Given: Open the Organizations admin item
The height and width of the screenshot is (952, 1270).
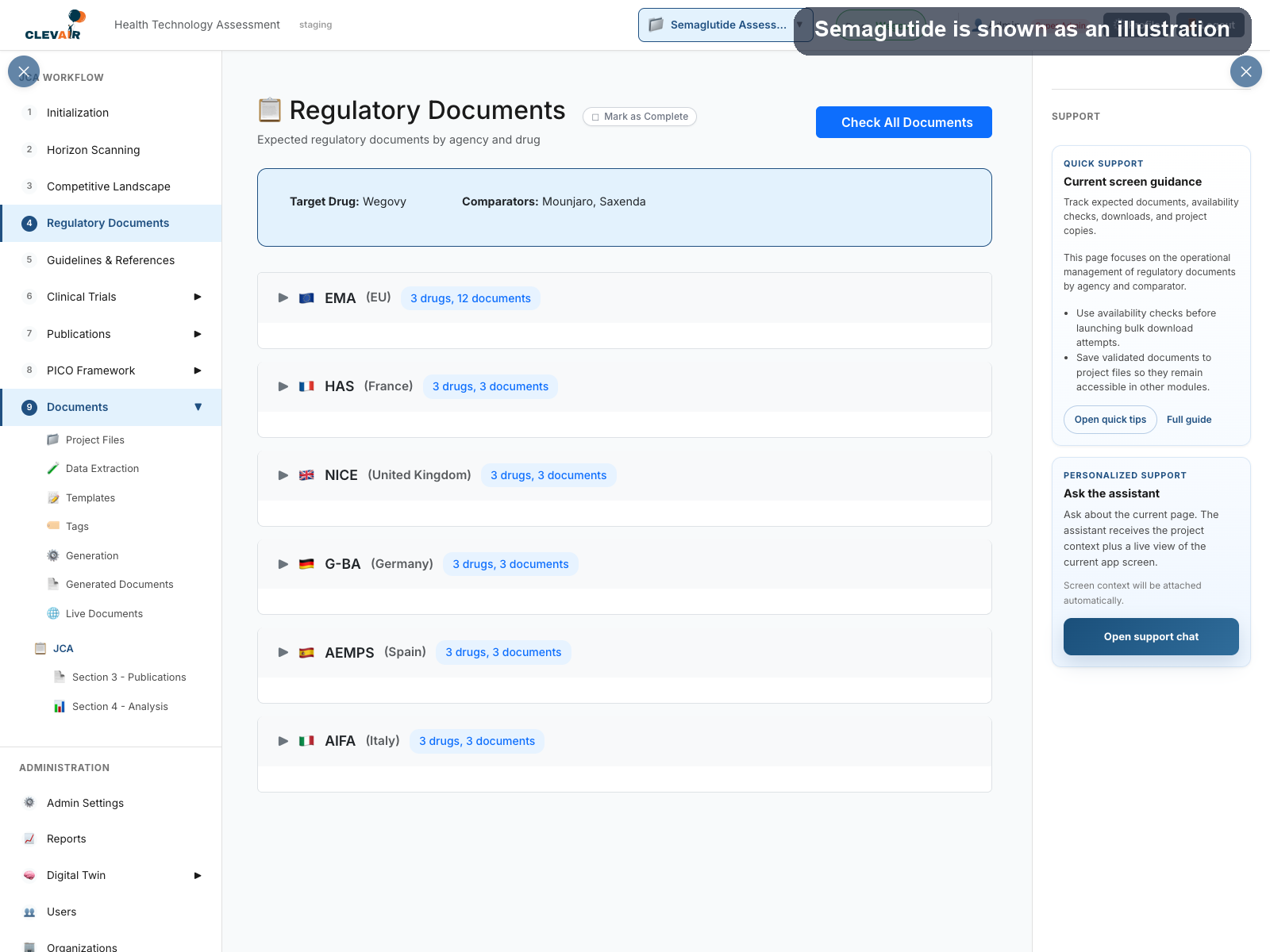Looking at the screenshot, I should pyautogui.click(x=111, y=947).
